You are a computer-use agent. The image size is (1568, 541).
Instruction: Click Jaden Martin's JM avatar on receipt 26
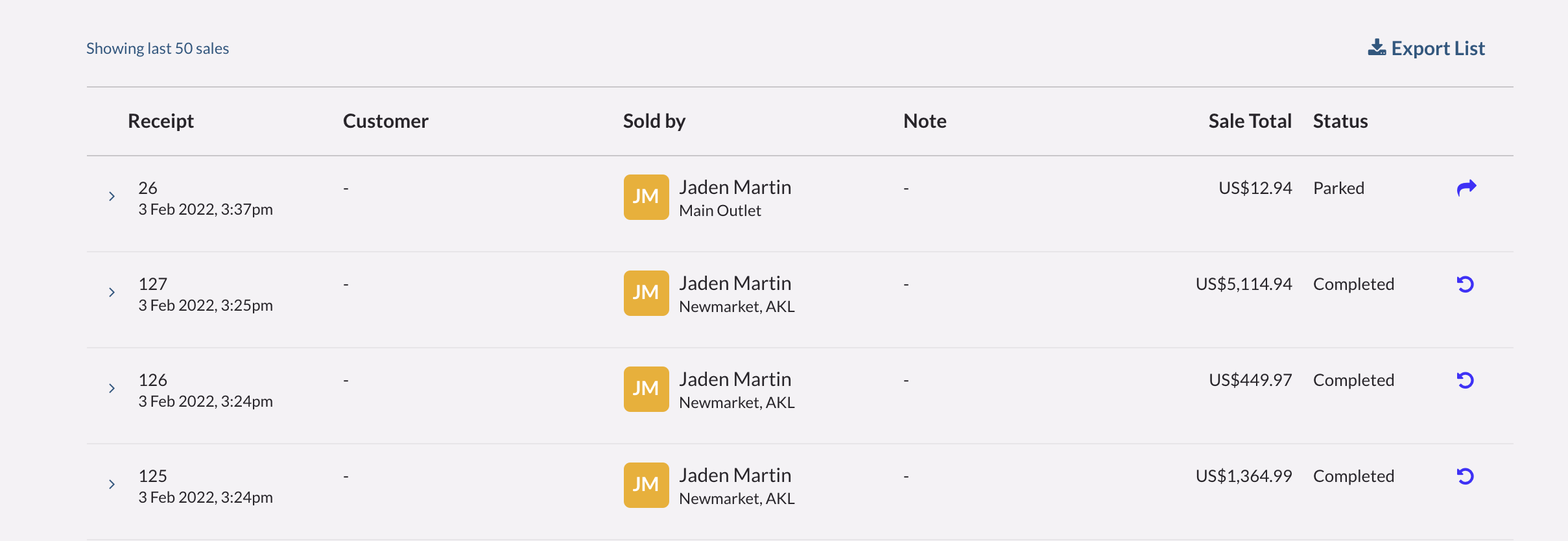[x=645, y=197]
